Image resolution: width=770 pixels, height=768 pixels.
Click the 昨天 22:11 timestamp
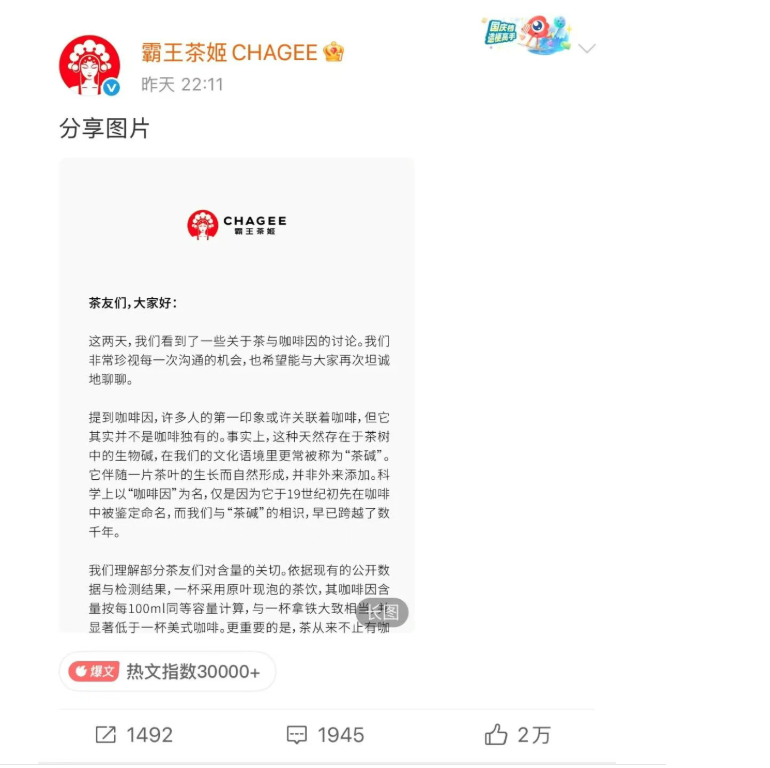tap(182, 84)
